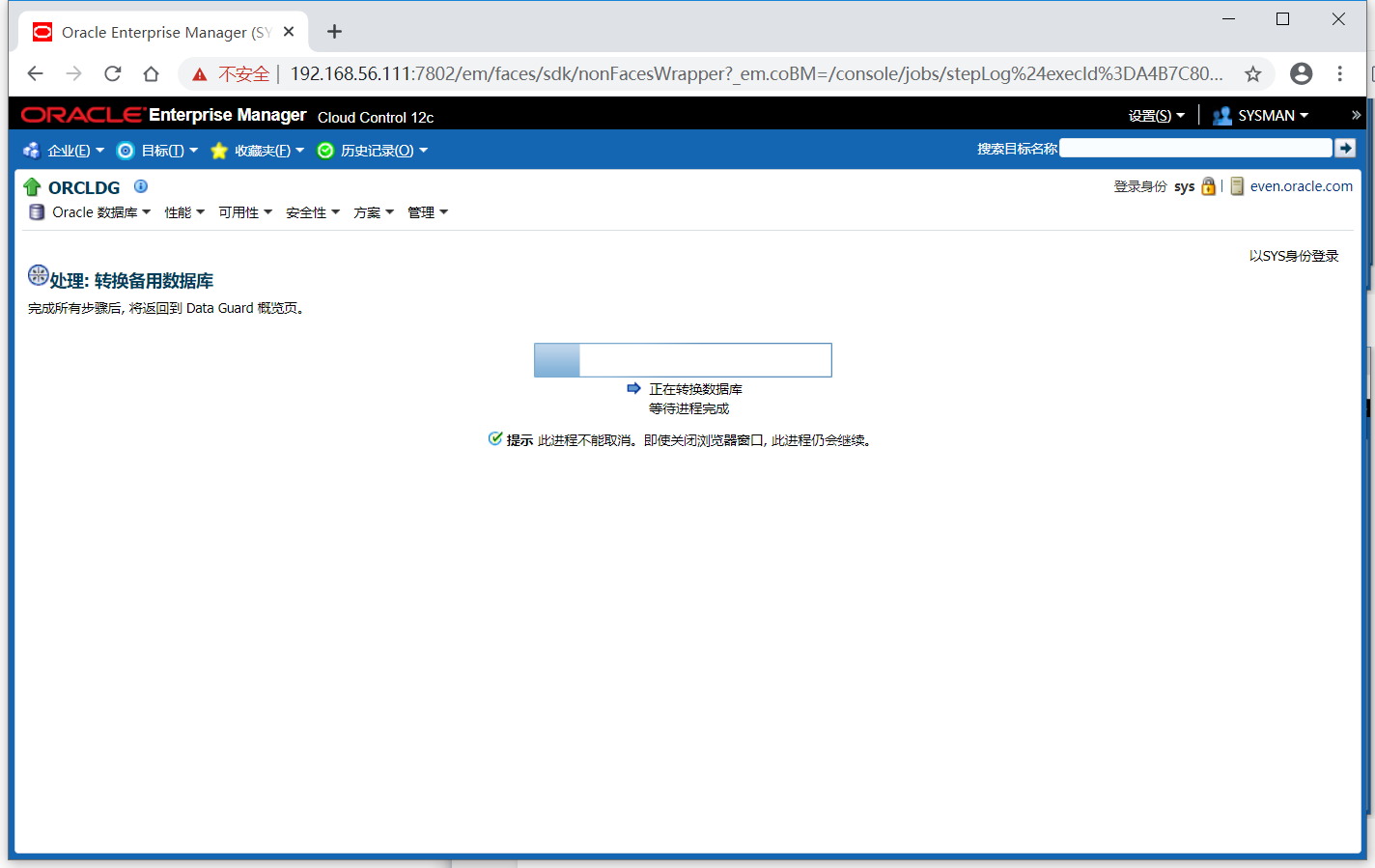Image resolution: width=1375 pixels, height=868 pixels.
Task: Open the 企业(E) menu
Action: click(x=75, y=151)
